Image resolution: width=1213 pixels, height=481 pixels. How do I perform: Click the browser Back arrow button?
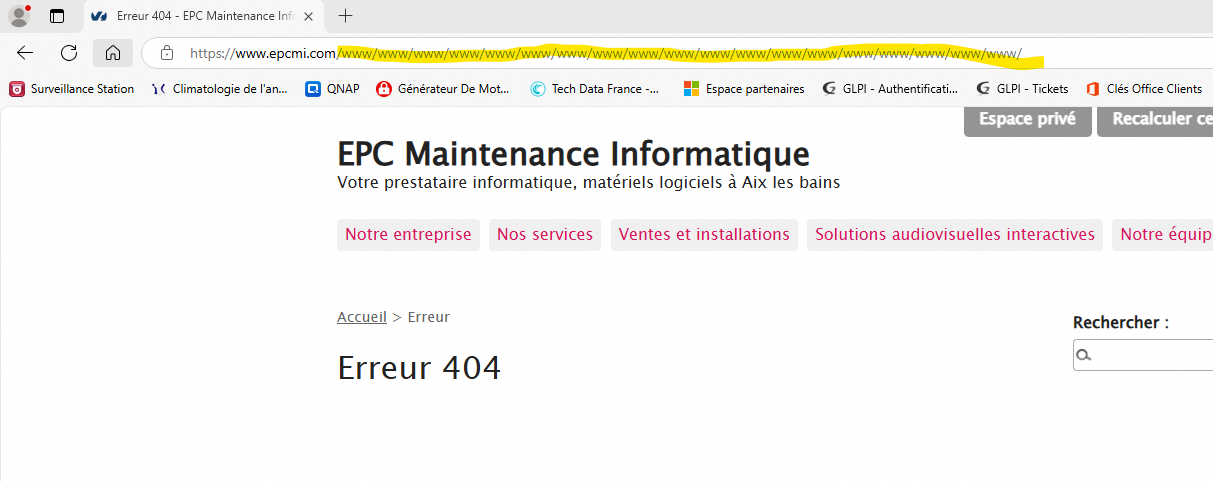tap(25, 53)
